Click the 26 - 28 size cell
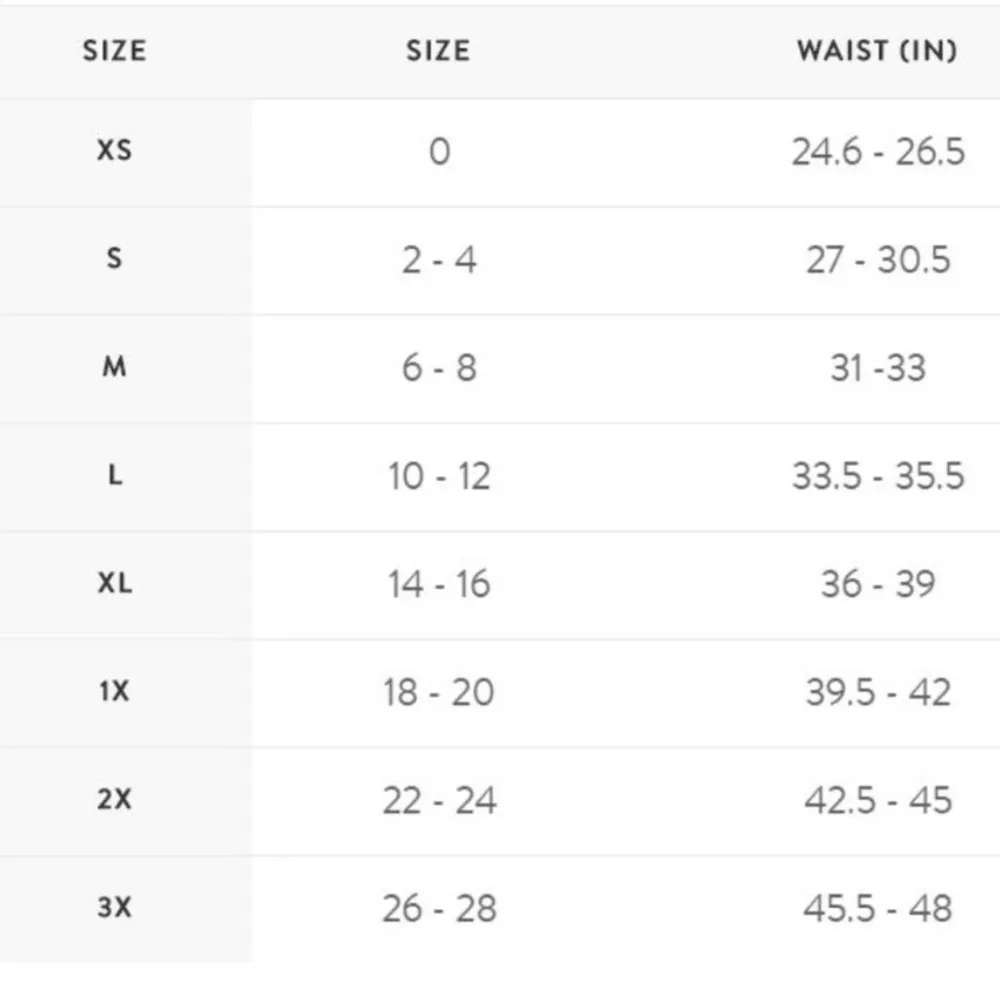 (x=439, y=908)
